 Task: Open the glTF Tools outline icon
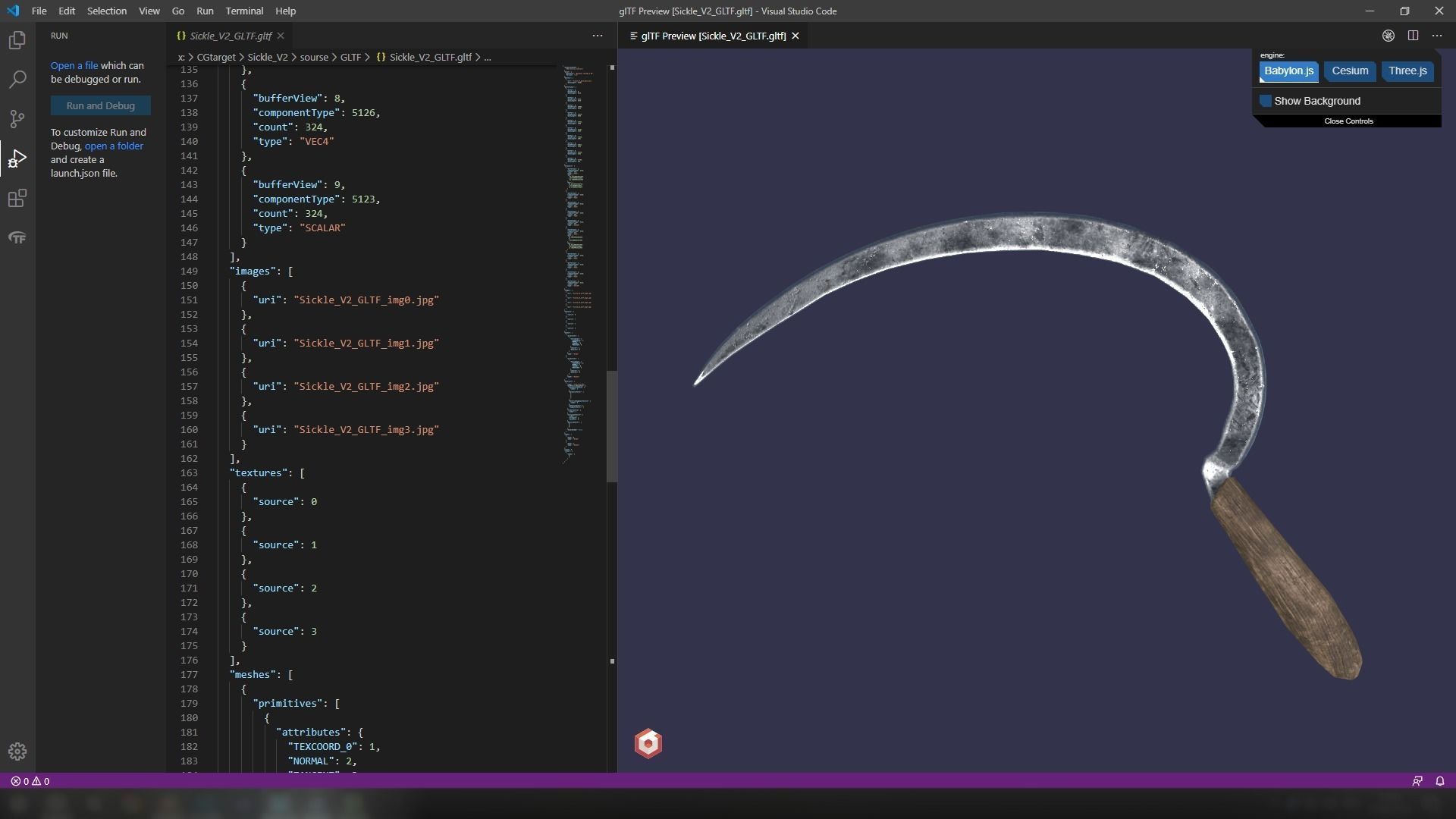[x=17, y=237]
